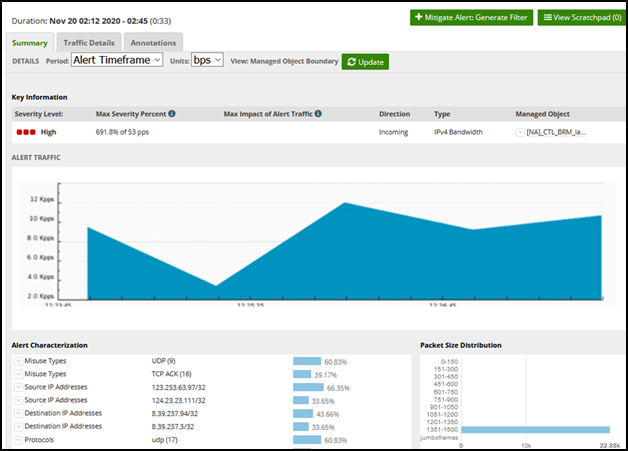Click the udp (17) protocol value
The image size is (628, 451).
pyautogui.click(x=165, y=440)
